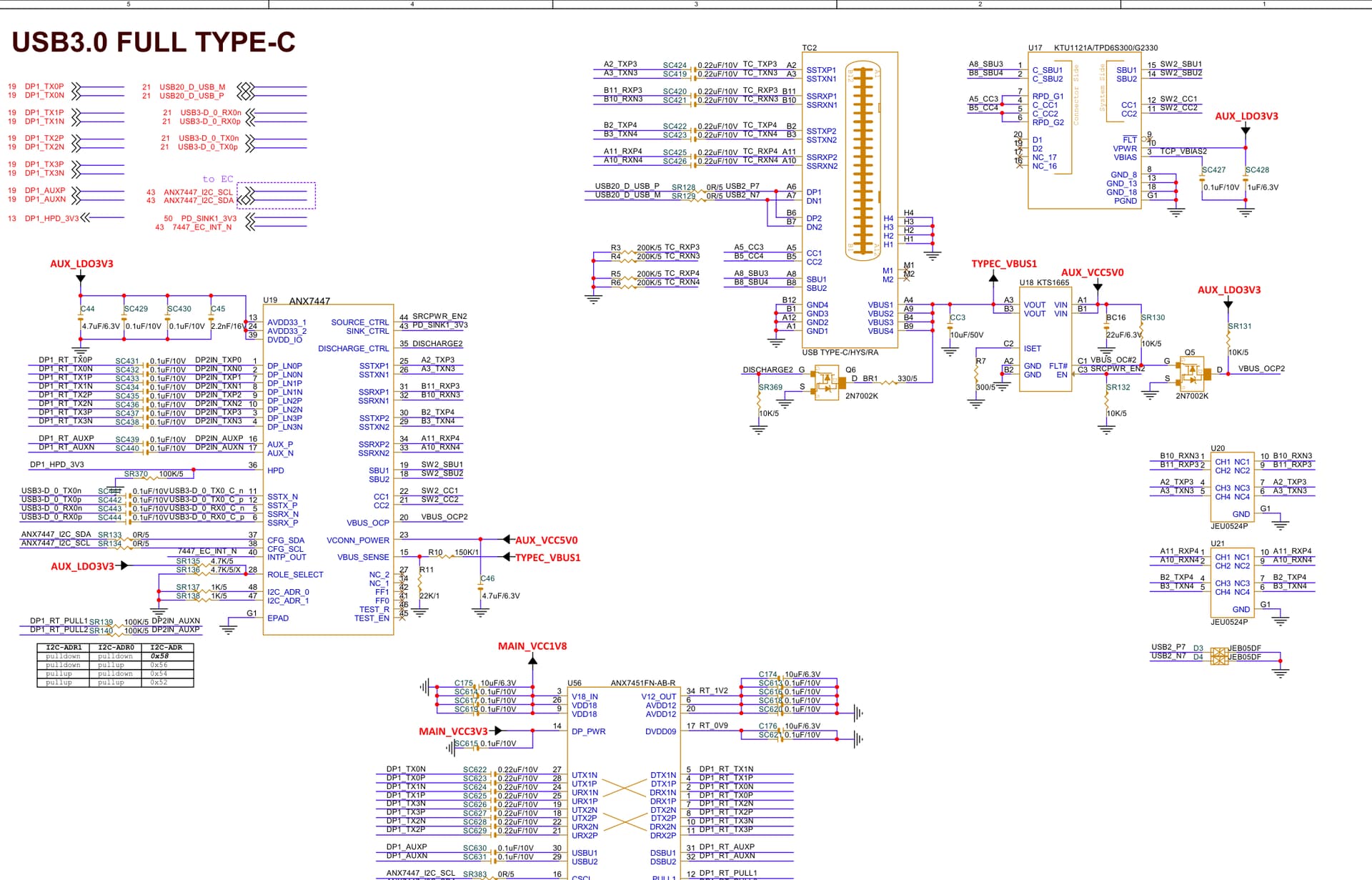Click the MAIN_VCC3V3 power arrow symbol
The width and height of the screenshot is (1372, 880).
498,731
